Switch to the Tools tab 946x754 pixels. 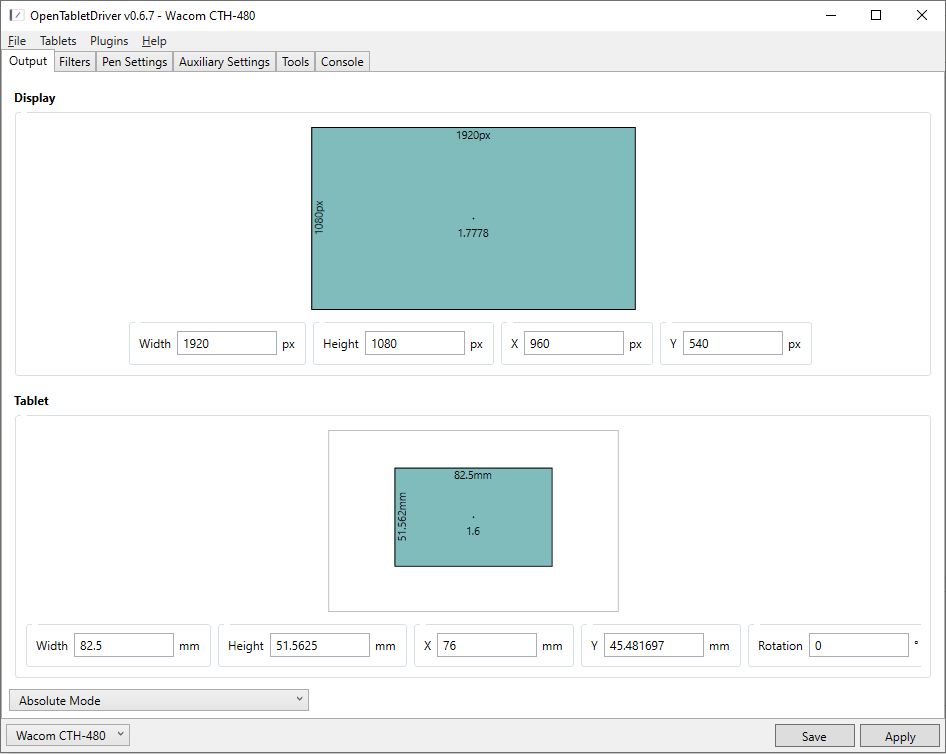[296, 62]
